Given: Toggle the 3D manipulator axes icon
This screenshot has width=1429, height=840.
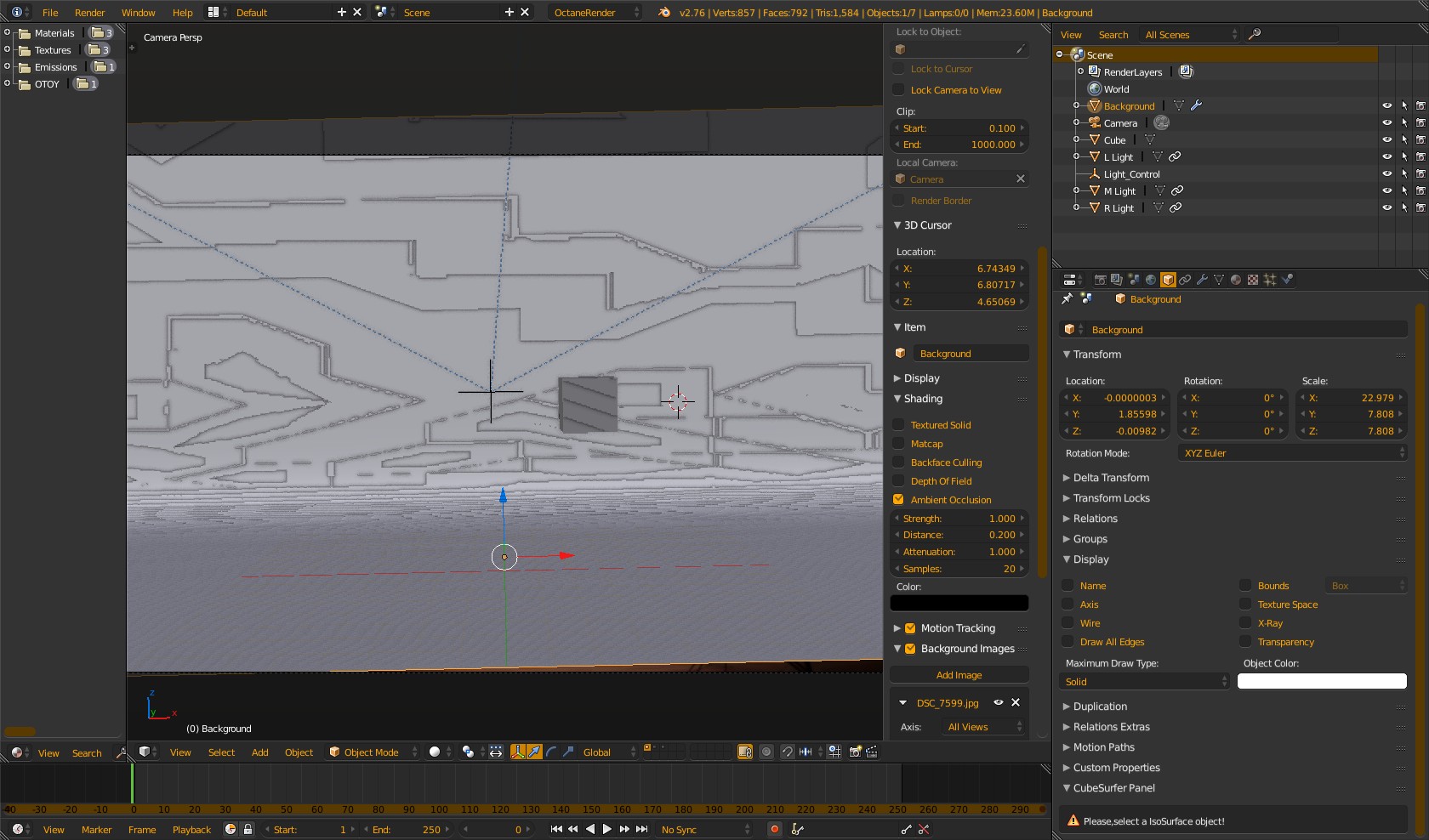Looking at the screenshot, I should coord(517,752).
